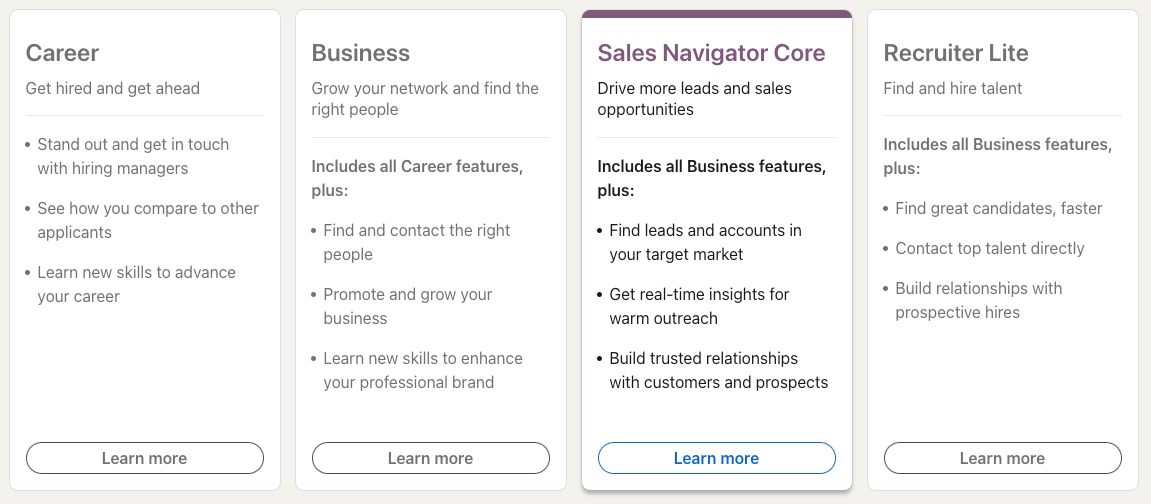Select the Sales Navigator Core heading
The width and height of the screenshot is (1151, 504).
point(711,53)
